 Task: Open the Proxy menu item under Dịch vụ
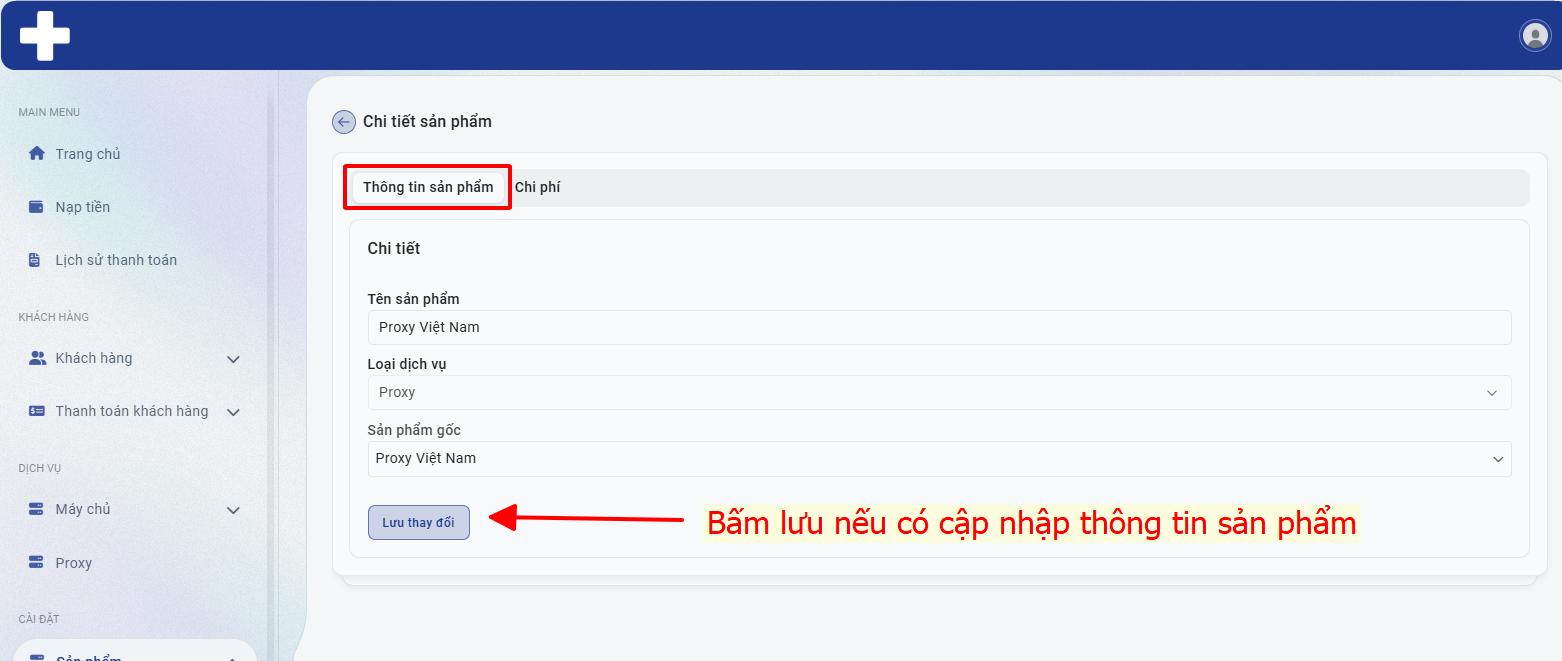click(x=73, y=563)
